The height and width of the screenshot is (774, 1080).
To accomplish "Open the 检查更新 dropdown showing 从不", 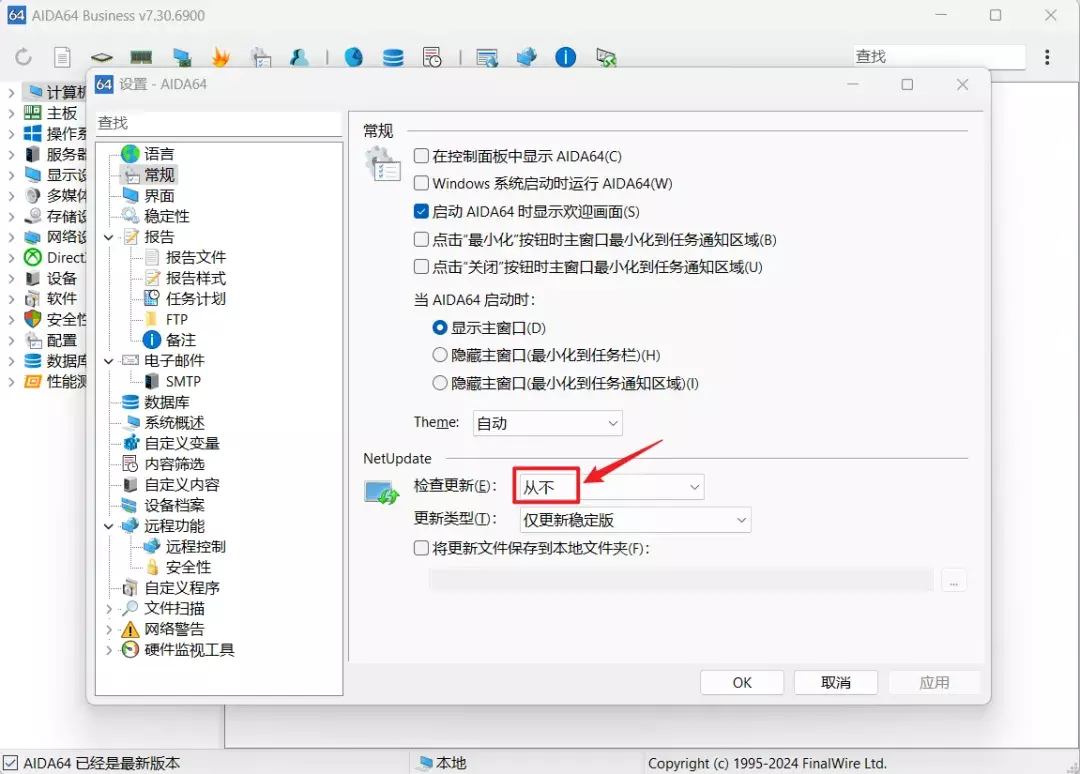I will pyautogui.click(x=612, y=487).
